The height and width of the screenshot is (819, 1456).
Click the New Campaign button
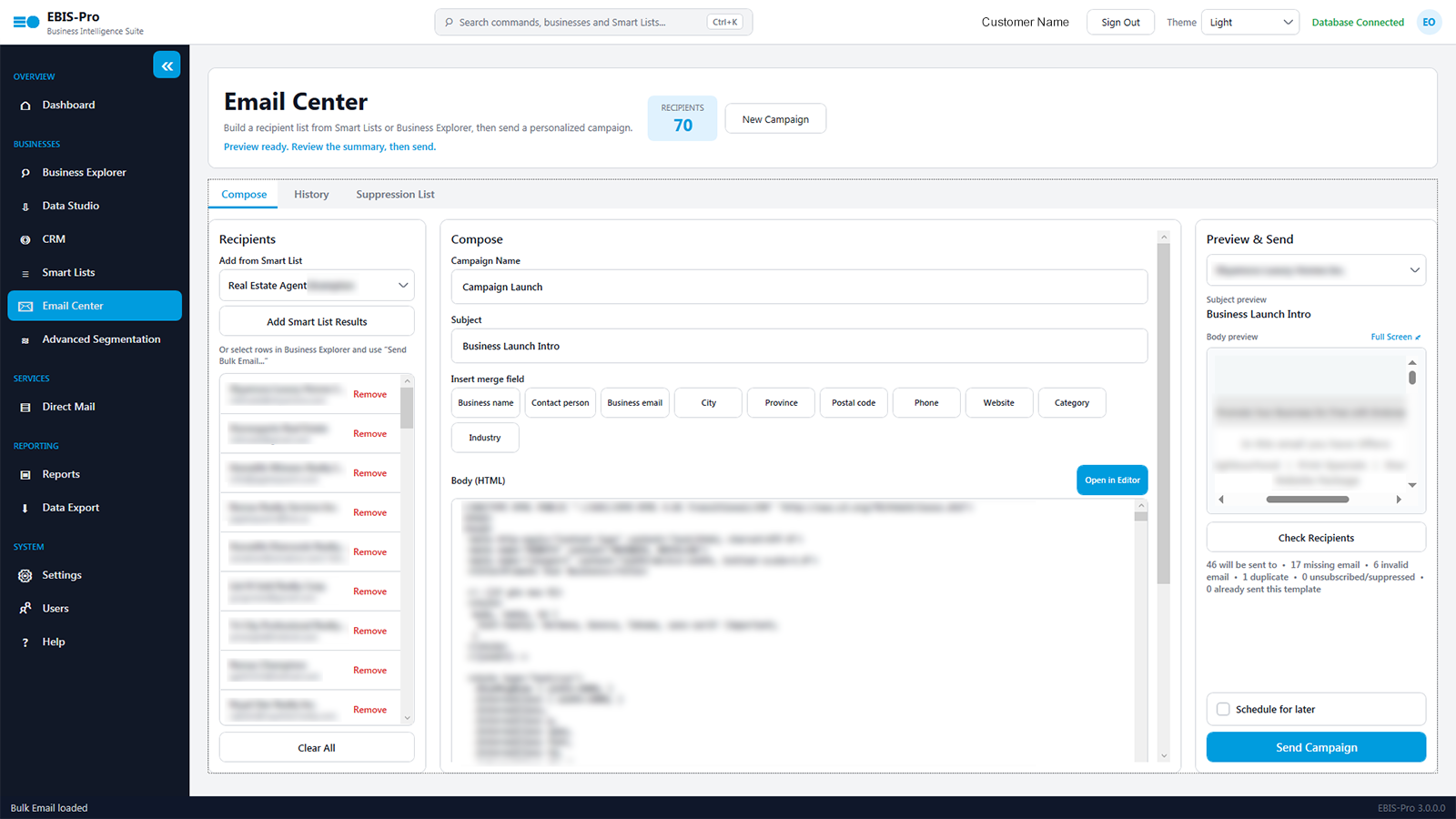tap(775, 119)
